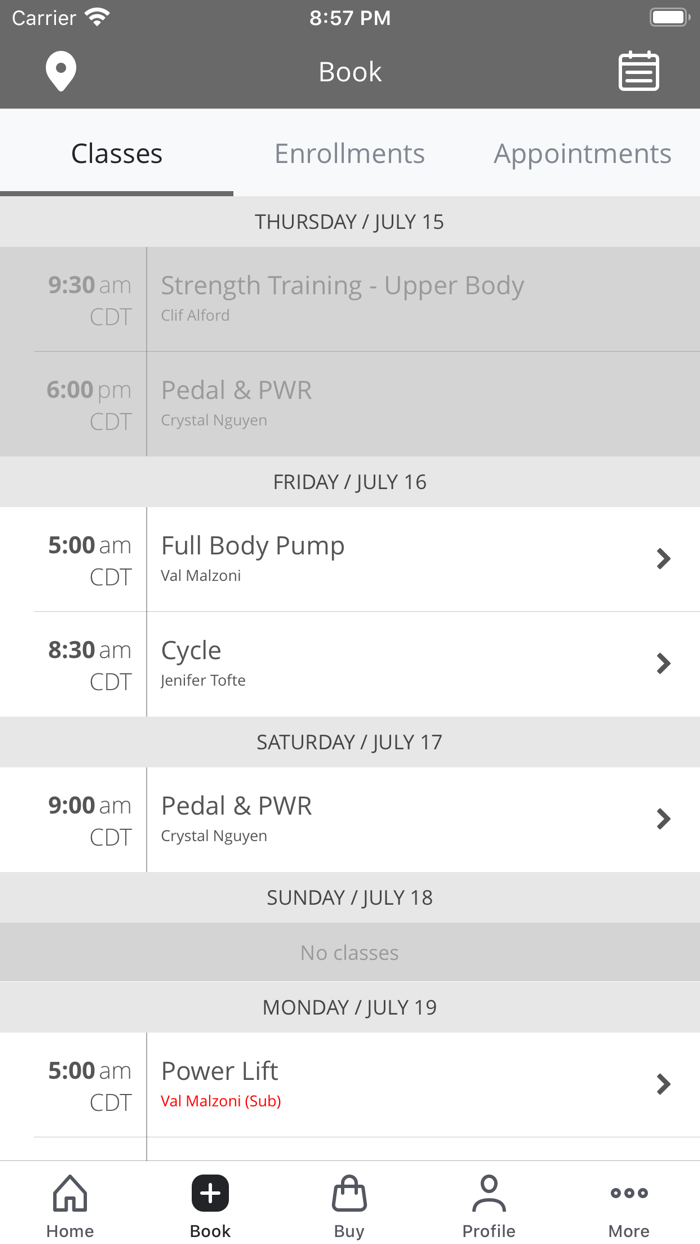700x1244 pixels.
Task: Open the calendar view icon
Action: [638, 72]
